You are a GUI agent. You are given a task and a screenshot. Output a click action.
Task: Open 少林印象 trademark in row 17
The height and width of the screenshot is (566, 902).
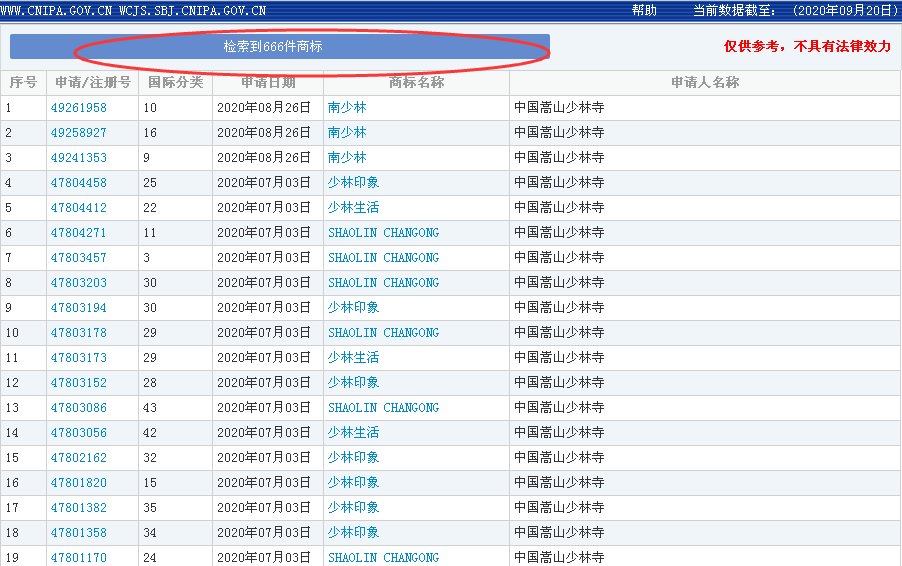tap(353, 508)
